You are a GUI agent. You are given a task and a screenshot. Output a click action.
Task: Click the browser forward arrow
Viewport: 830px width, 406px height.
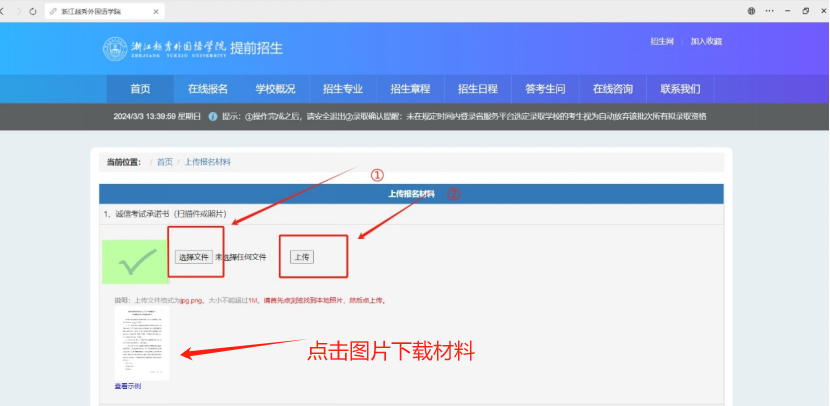[x=19, y=11]
